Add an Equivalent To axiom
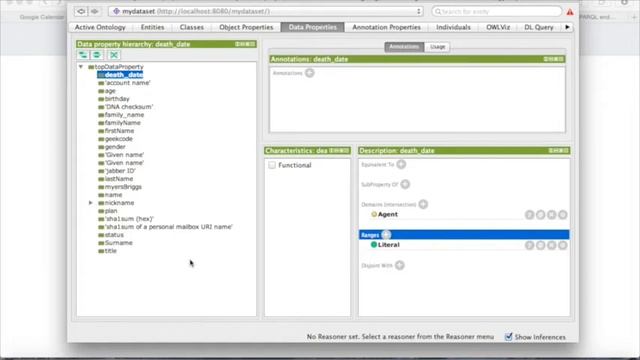Screen dimensions: 640x360 (x=401, y=164)
